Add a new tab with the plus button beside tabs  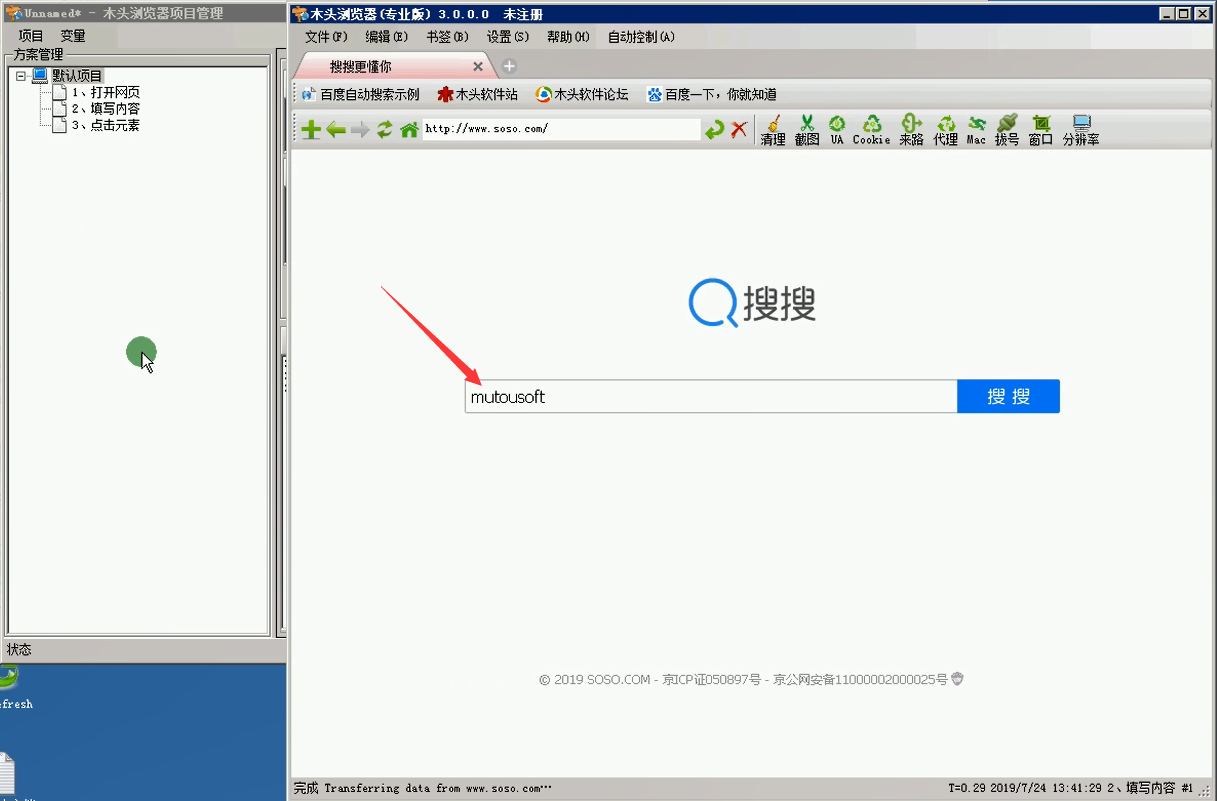coord(509,66)
